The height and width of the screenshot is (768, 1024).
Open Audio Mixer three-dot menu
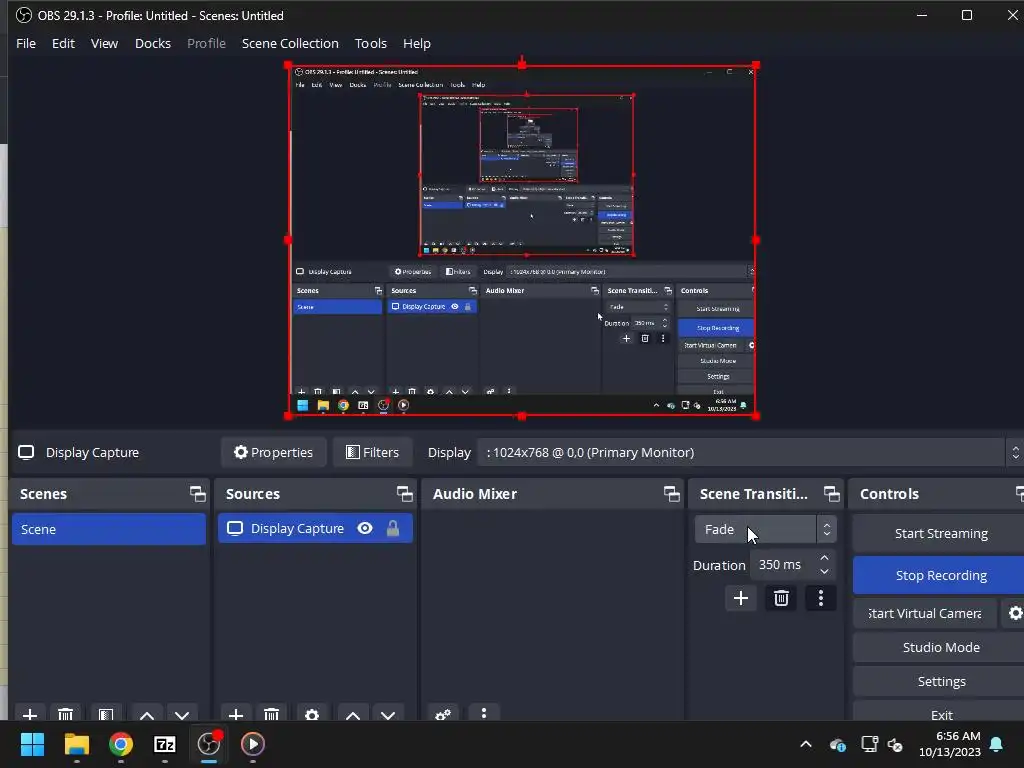coord(484,713)
